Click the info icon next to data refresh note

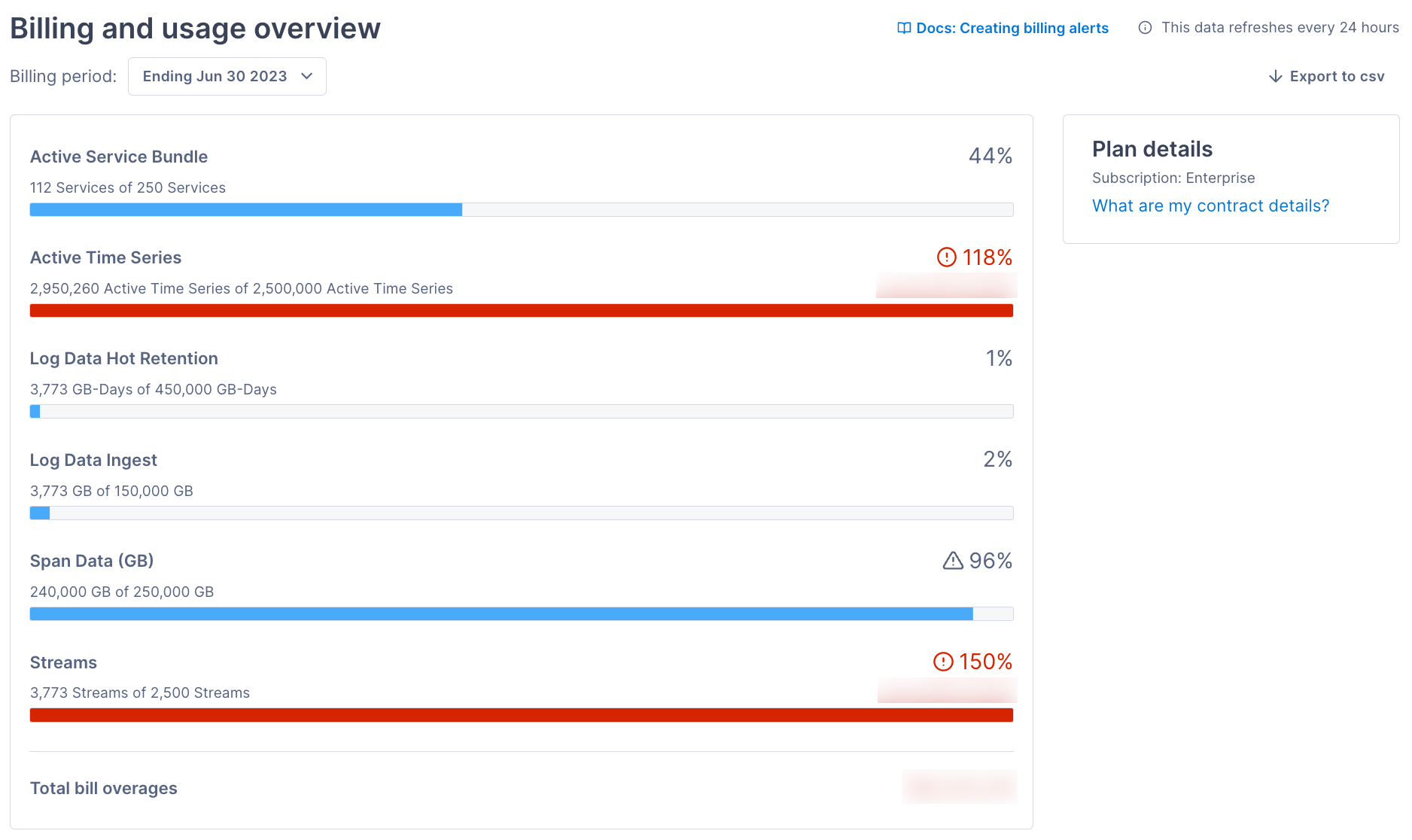tap(1145, 28)
